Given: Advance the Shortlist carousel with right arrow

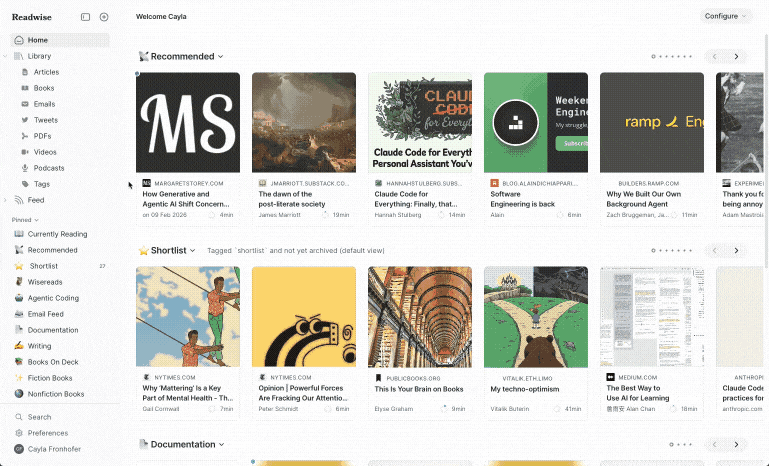Looking at the screenshot, I should (x=736, y=250).
